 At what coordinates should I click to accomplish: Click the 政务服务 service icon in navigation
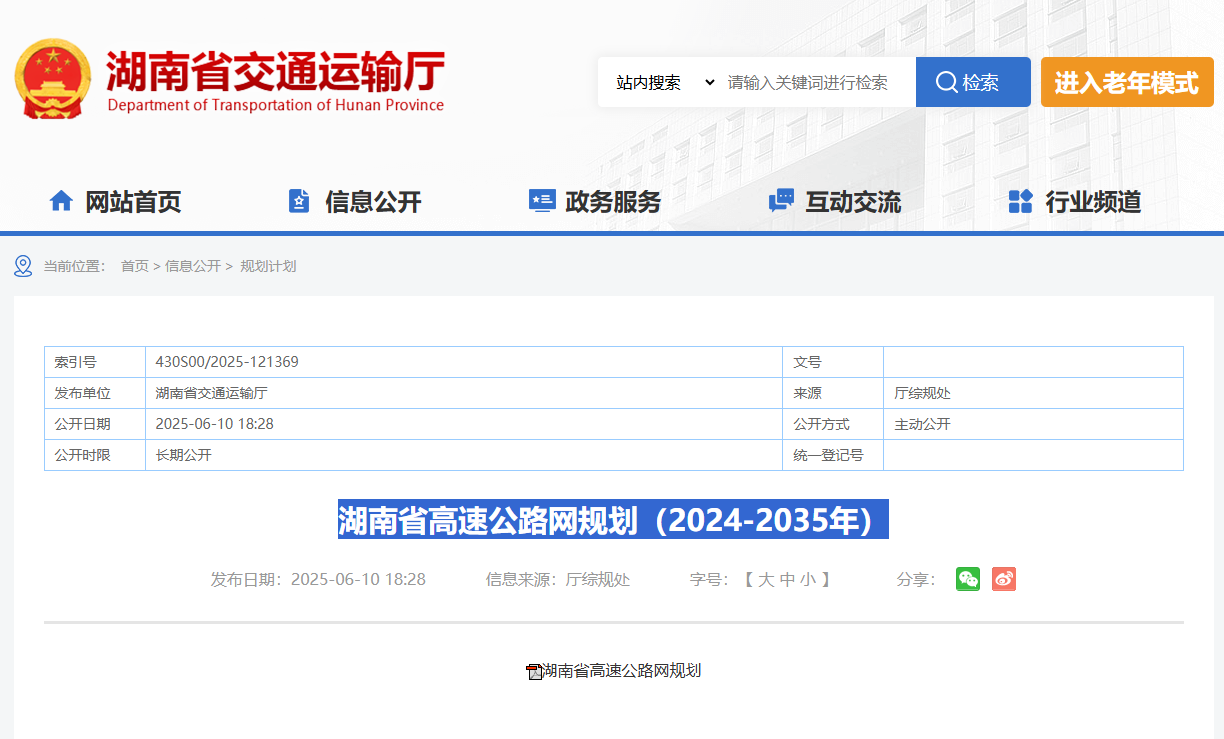(541, 200)
